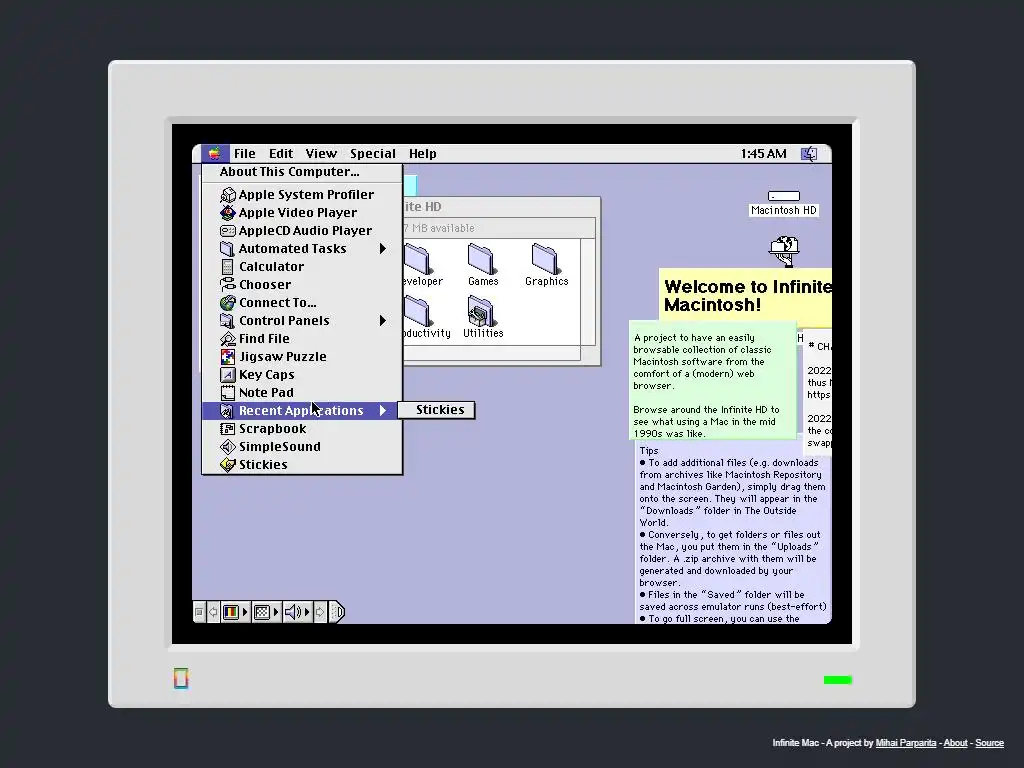1024x768 pixels.
Task: Click the Infinite HD window's vertical scrollbar
Action: point(588,291)
